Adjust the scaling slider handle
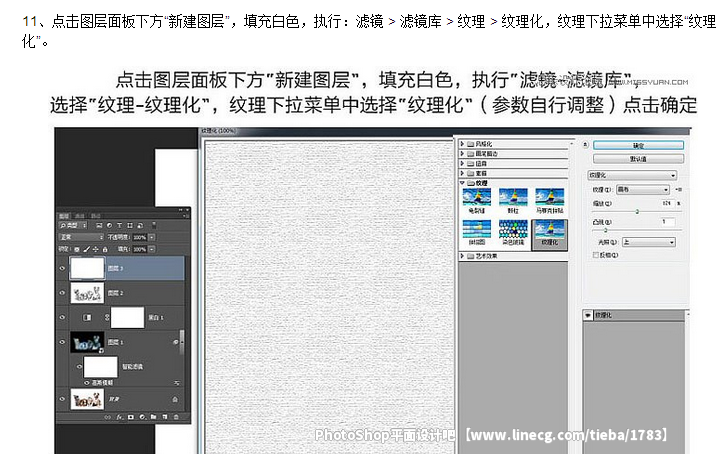The width and height of the screenshot is (723, 454). click(637, 212)
